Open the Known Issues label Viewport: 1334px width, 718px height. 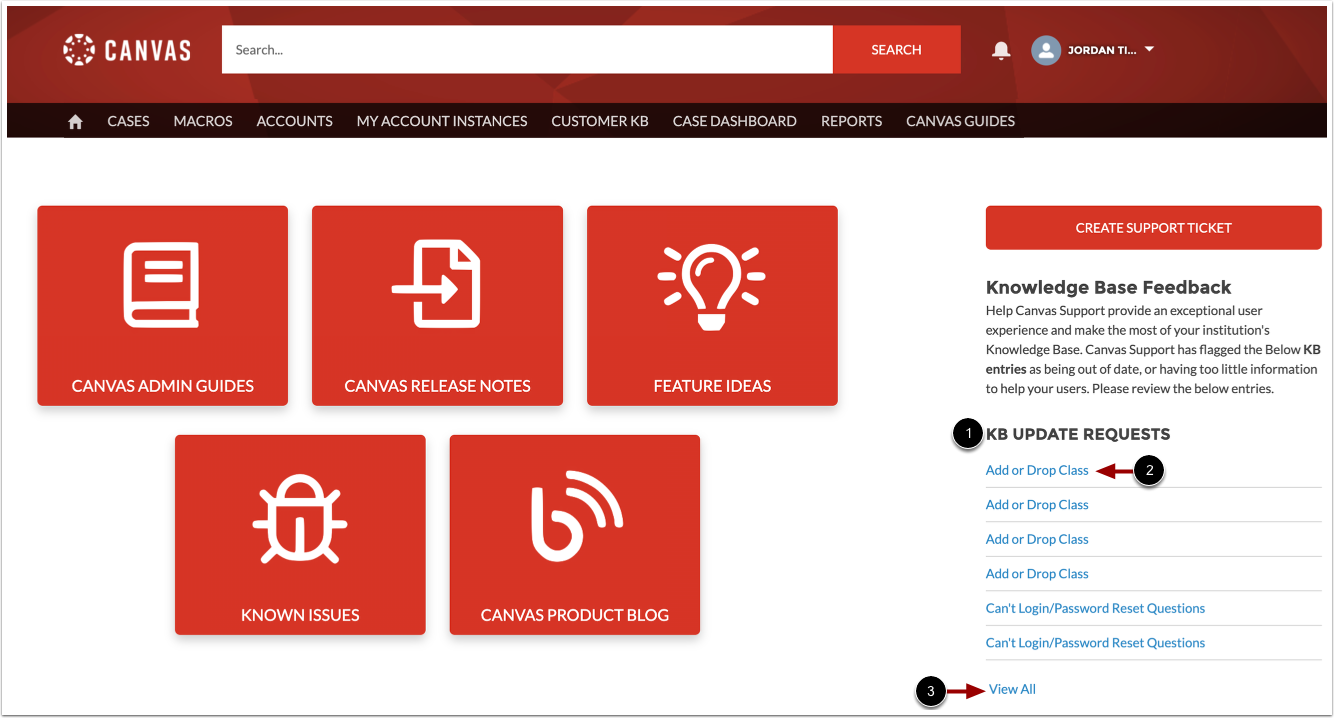[300, 615]
